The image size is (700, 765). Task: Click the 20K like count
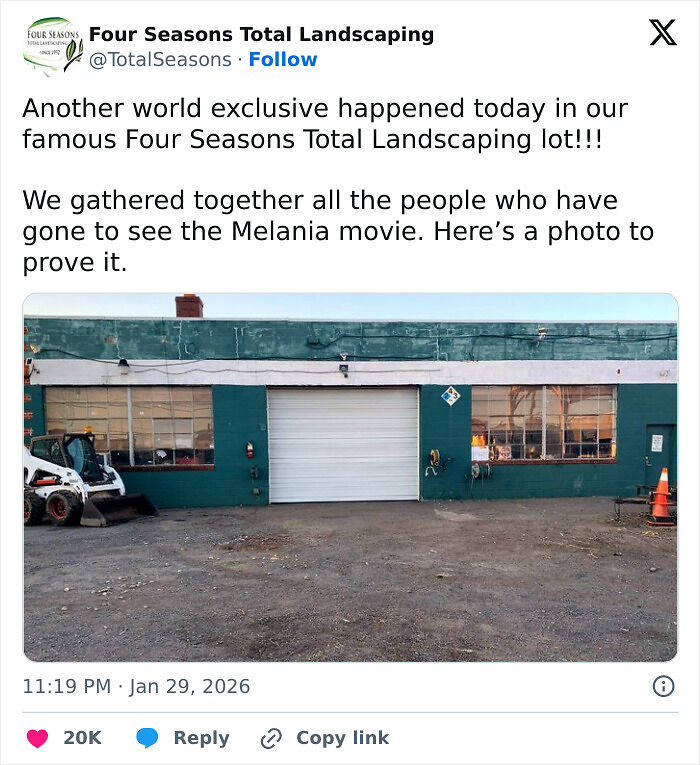coord(82,738)
